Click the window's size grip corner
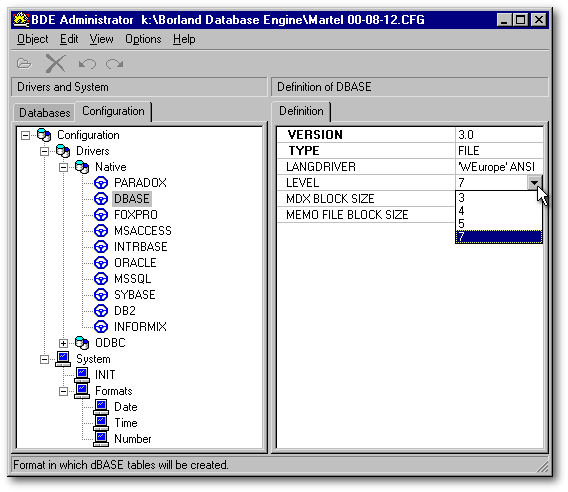Image resolution: width=568 pixels, height=492 pixels. coord(542,466)
